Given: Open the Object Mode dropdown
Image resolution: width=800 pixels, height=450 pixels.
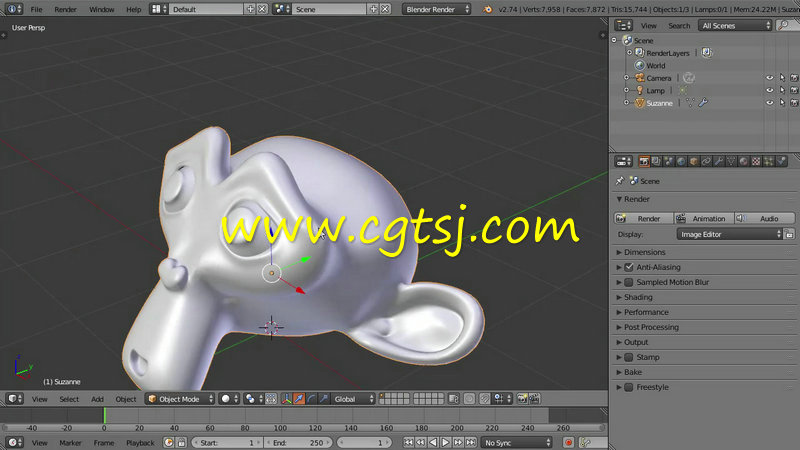Looking at the screenshot, I should [x=180, y=399].
